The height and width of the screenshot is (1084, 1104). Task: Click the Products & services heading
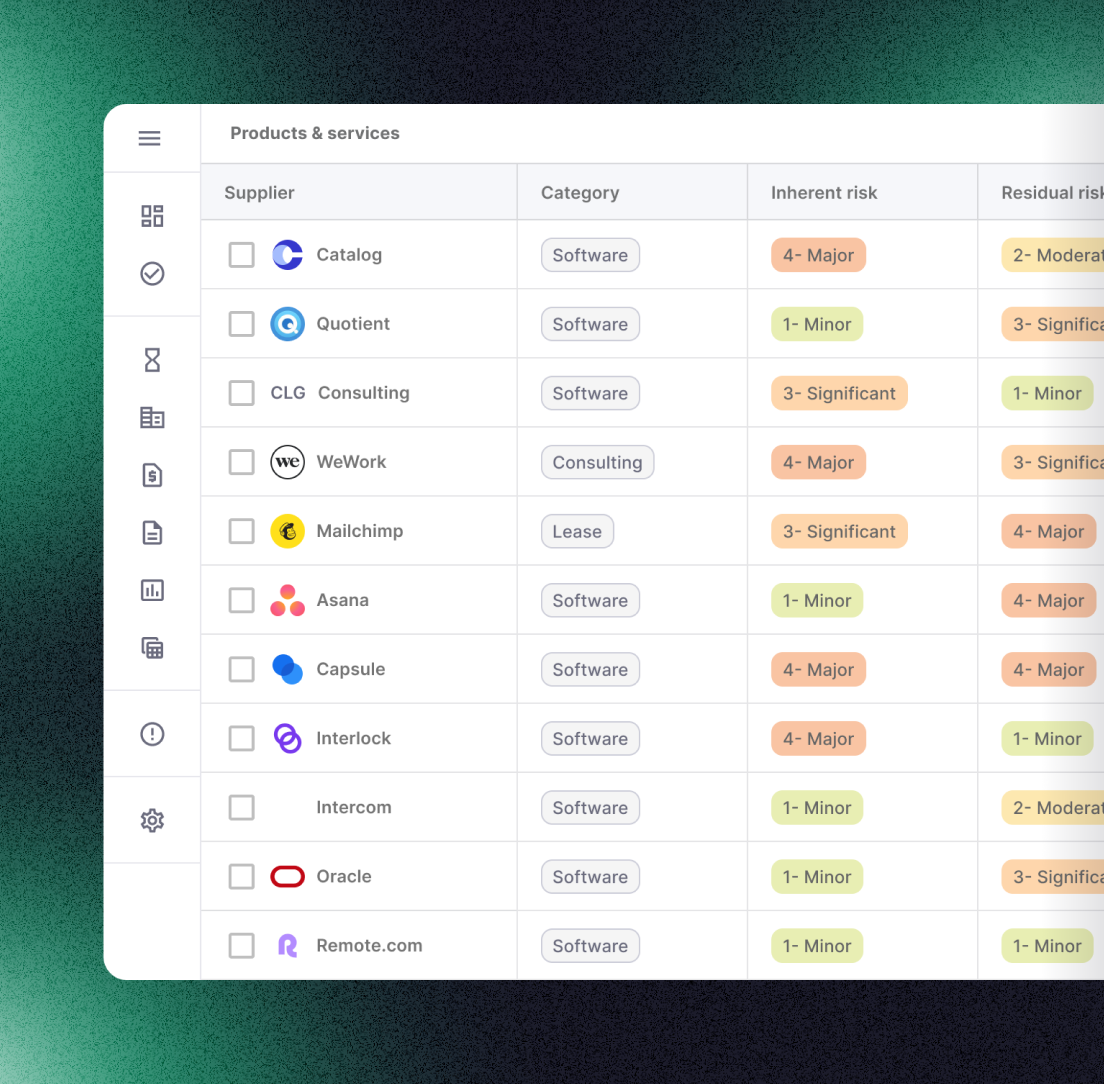[x=315, y=133]
